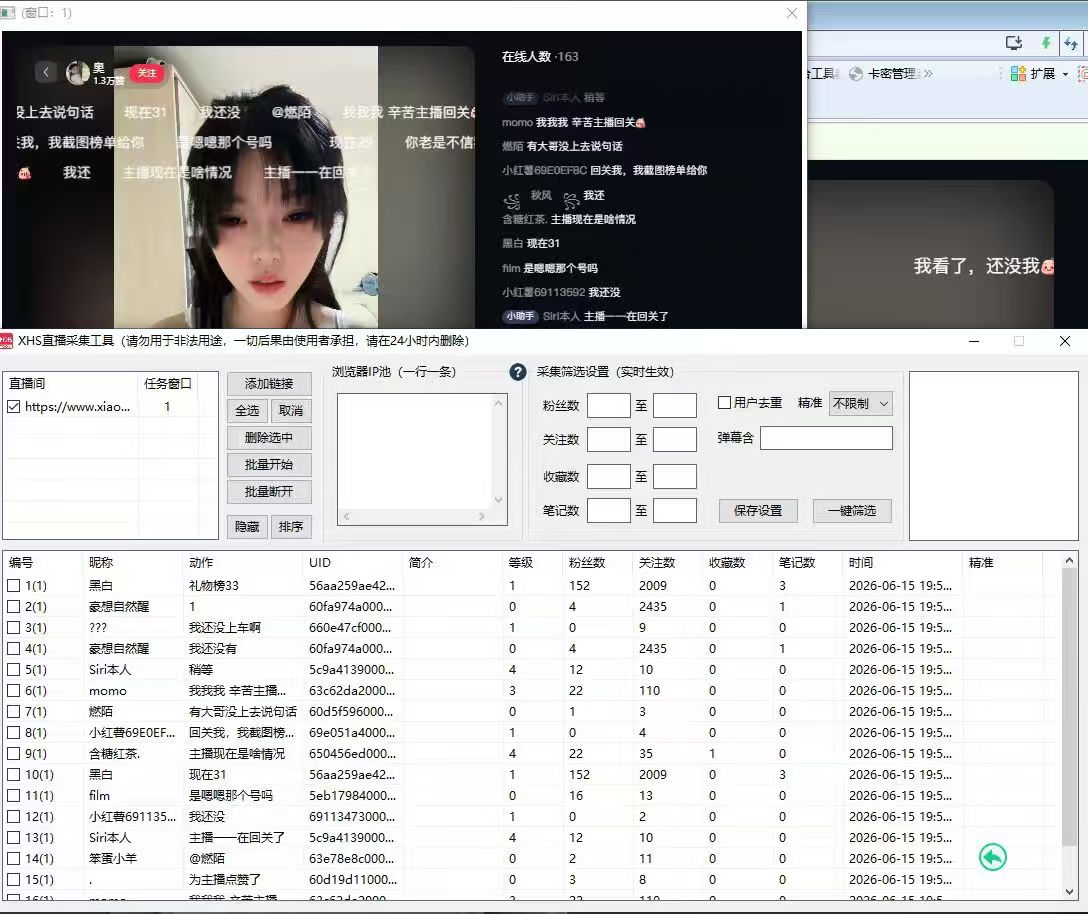Click the IP pool scroll-right arrow

(x=482, y=516)
